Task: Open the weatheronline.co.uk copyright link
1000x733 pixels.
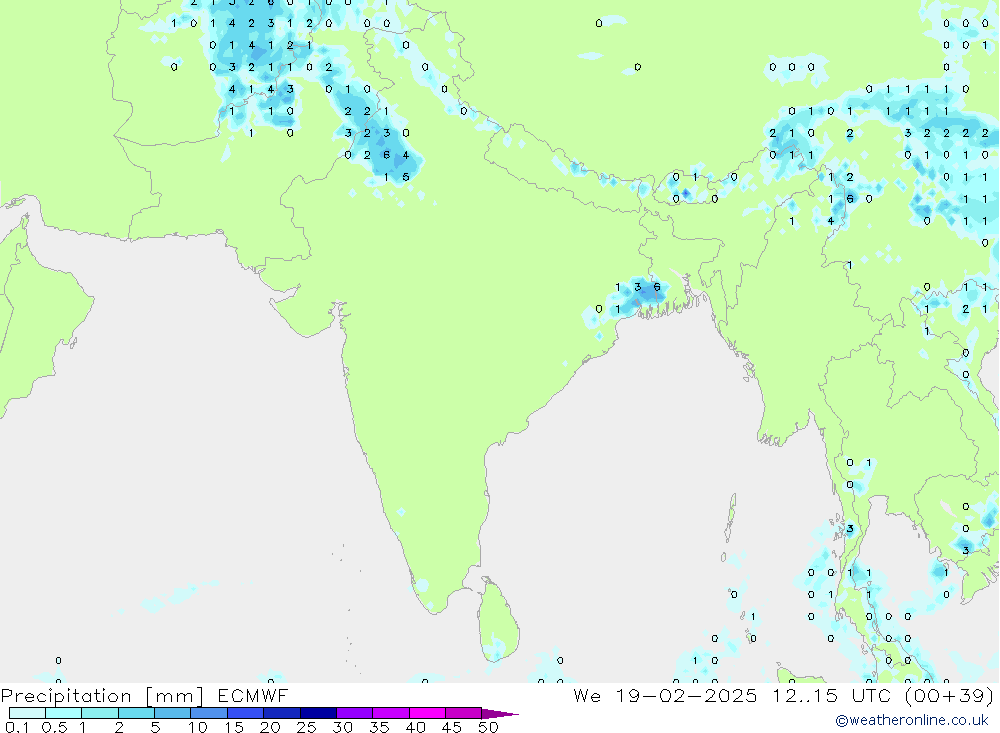Action: point(911,720)
